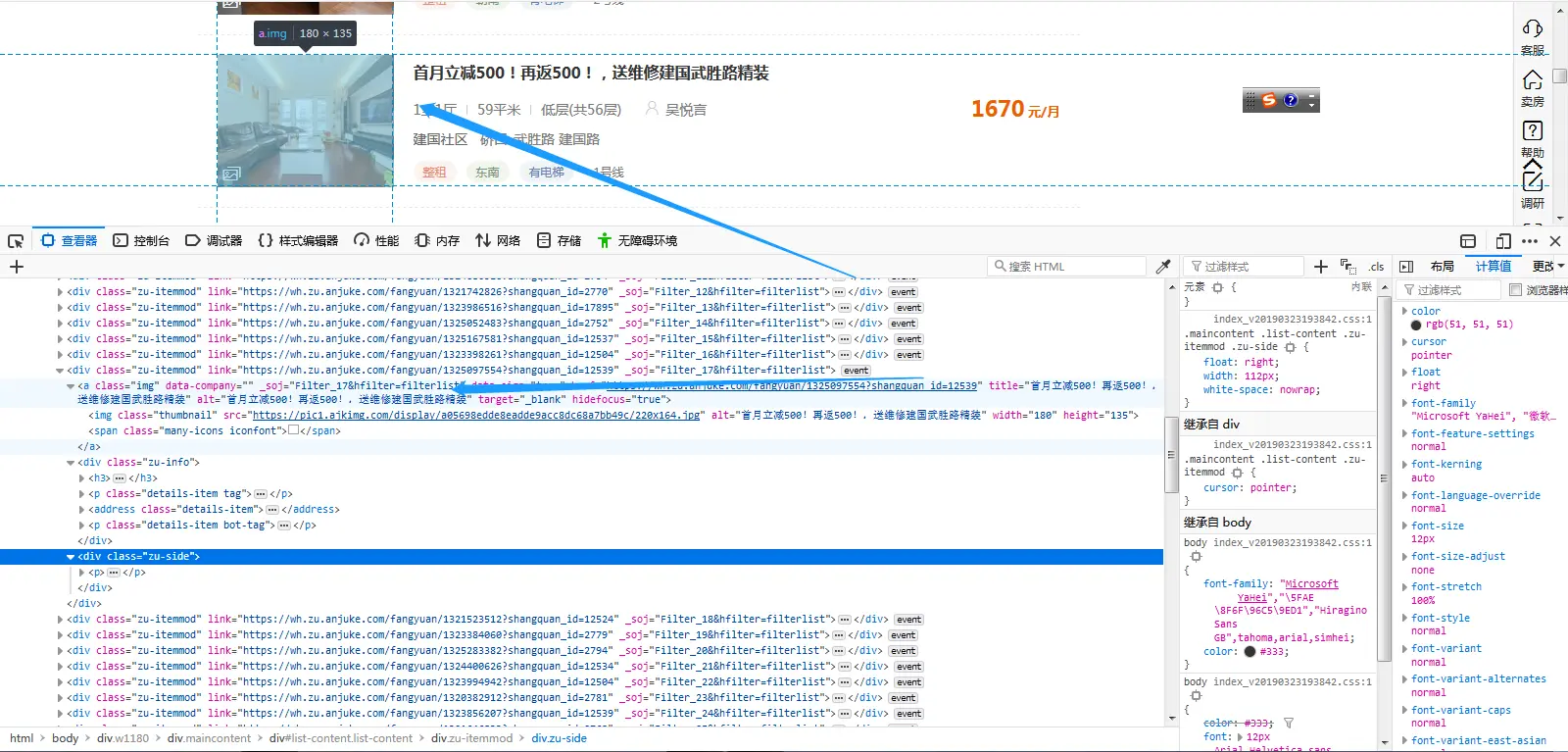Toggle the .cls class list panel
This screenshot has height=752, width=1568.
point(1376,267)
